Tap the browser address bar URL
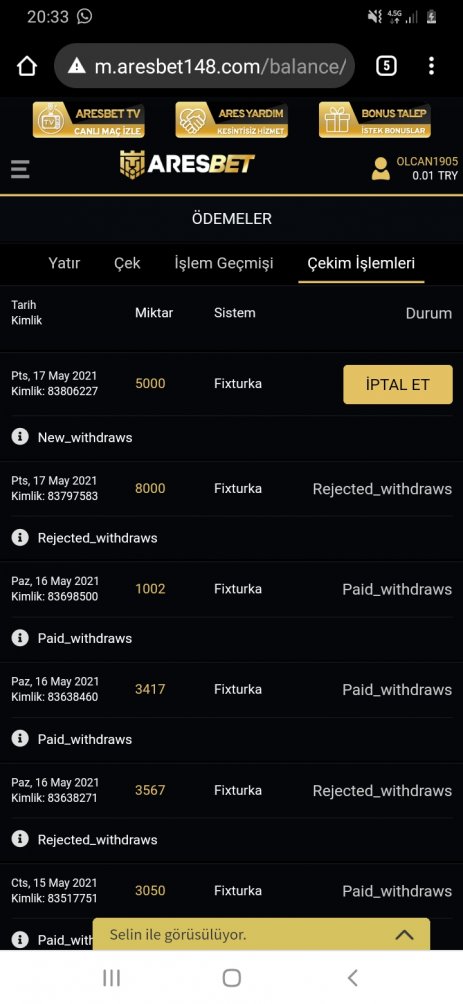Viewport: 463px width, 1004px height. [x=220, y=66]
